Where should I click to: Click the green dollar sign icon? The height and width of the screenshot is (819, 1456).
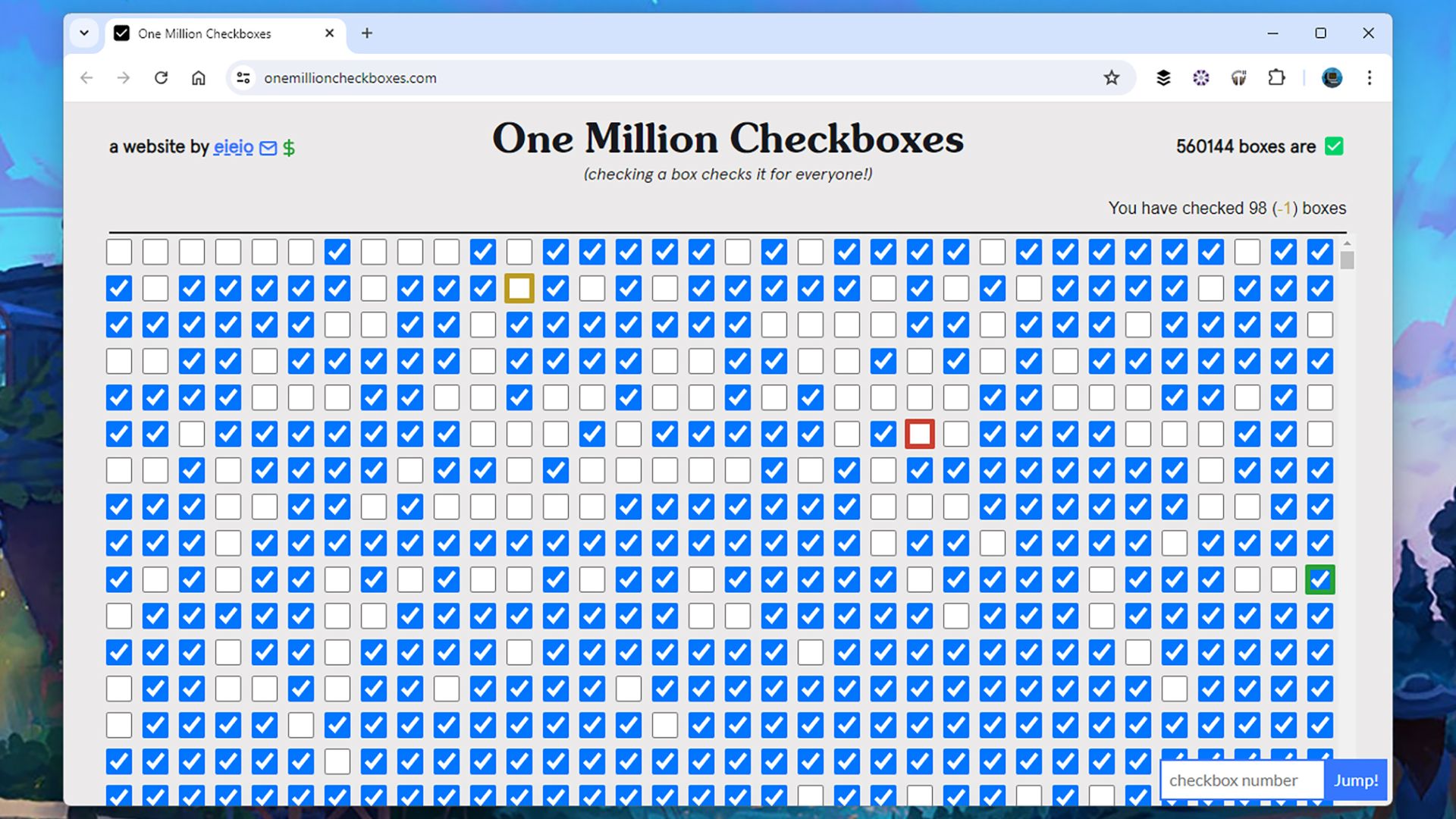pos(289,148)
